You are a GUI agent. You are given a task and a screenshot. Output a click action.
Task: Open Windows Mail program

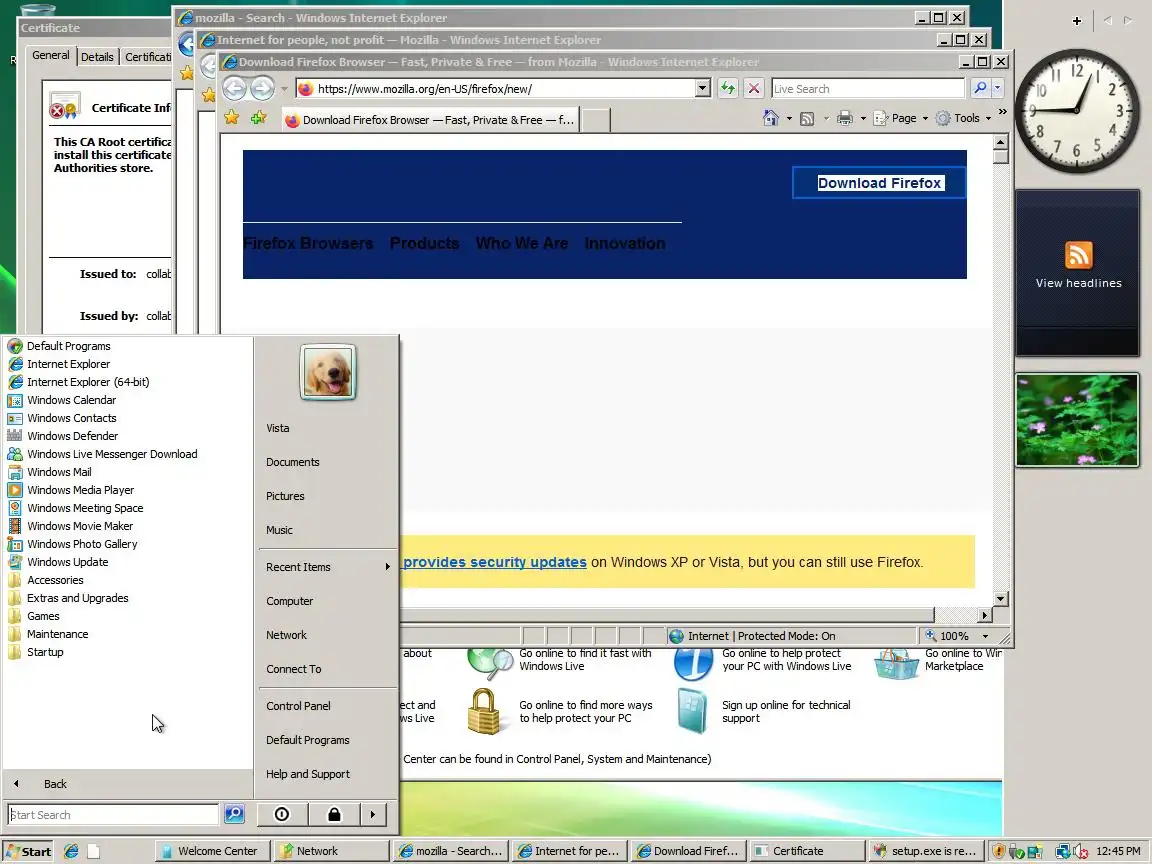59,472
